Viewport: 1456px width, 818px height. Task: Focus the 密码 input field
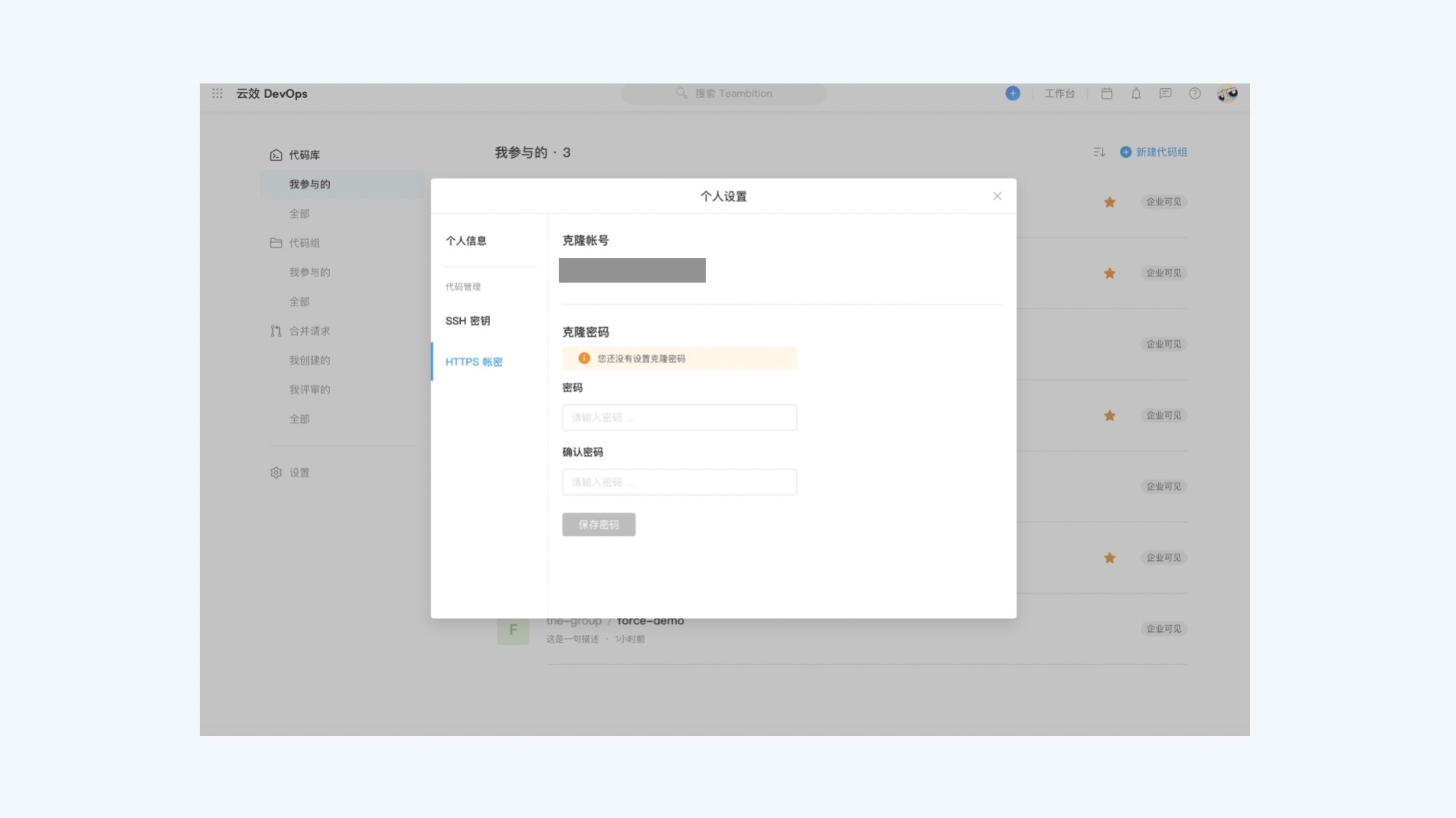pos(679,417)
